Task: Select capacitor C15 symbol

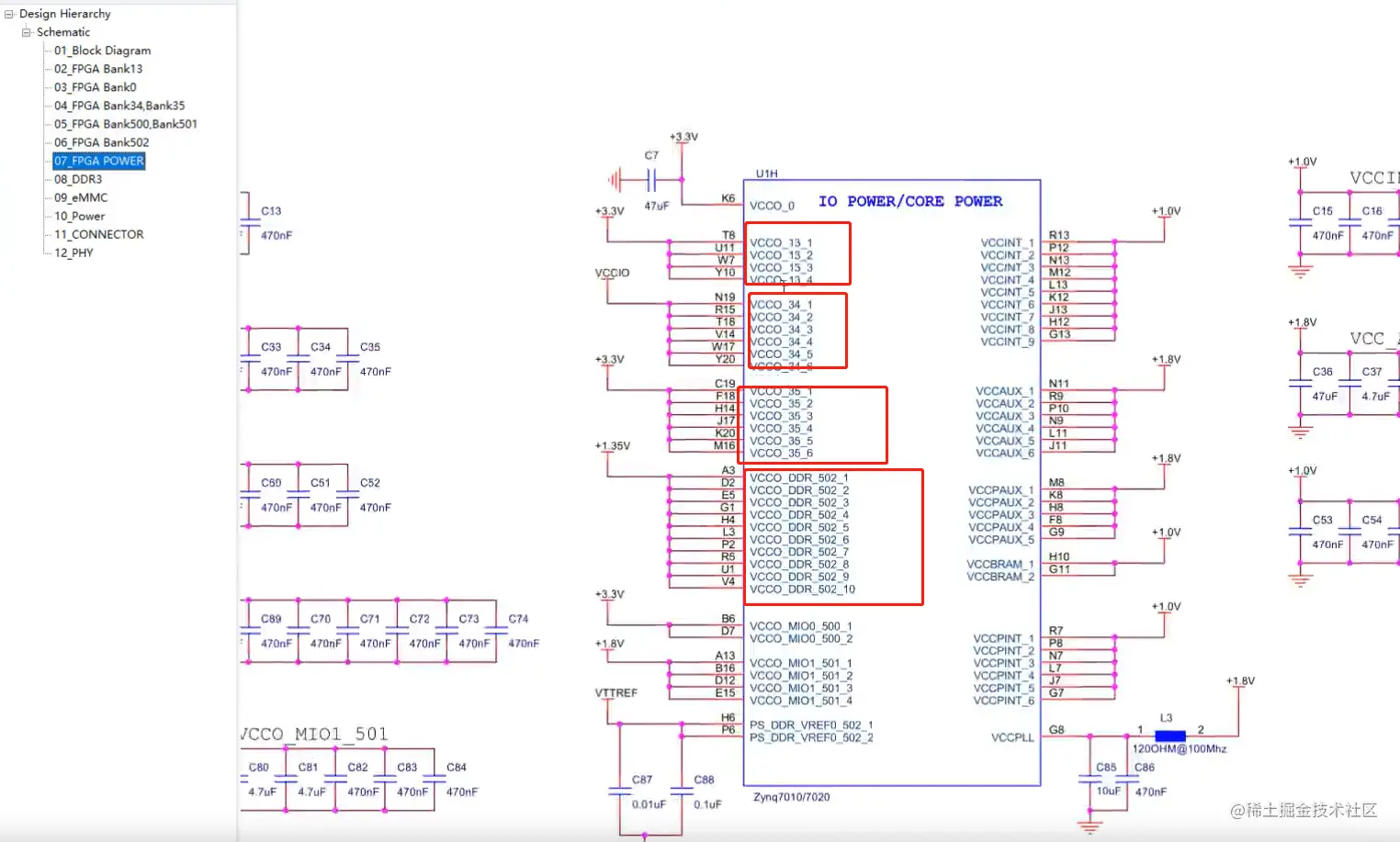Action: [x=1300, y=222]
